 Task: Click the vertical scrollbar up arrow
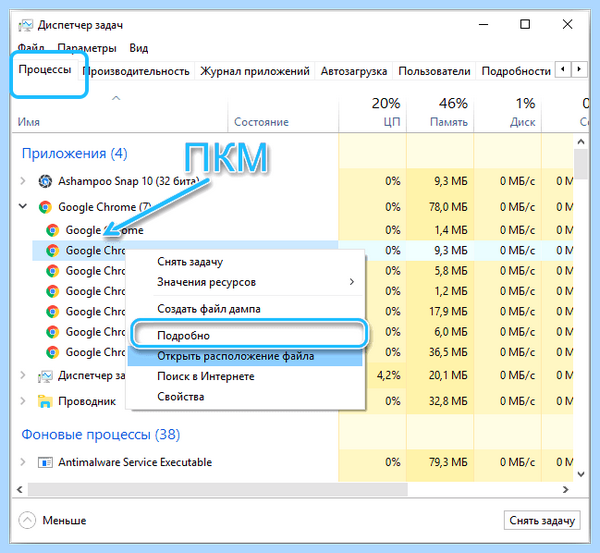point(581,142)
